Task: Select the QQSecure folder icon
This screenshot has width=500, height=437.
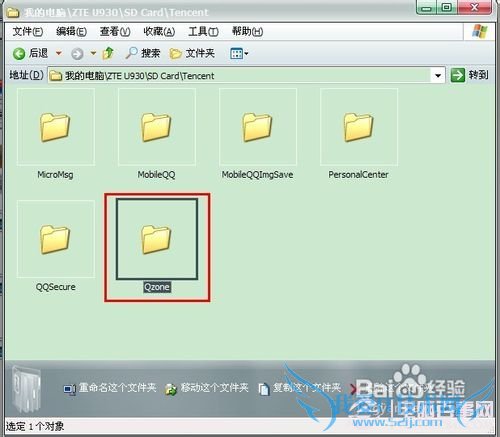Action: coord(56,239)
